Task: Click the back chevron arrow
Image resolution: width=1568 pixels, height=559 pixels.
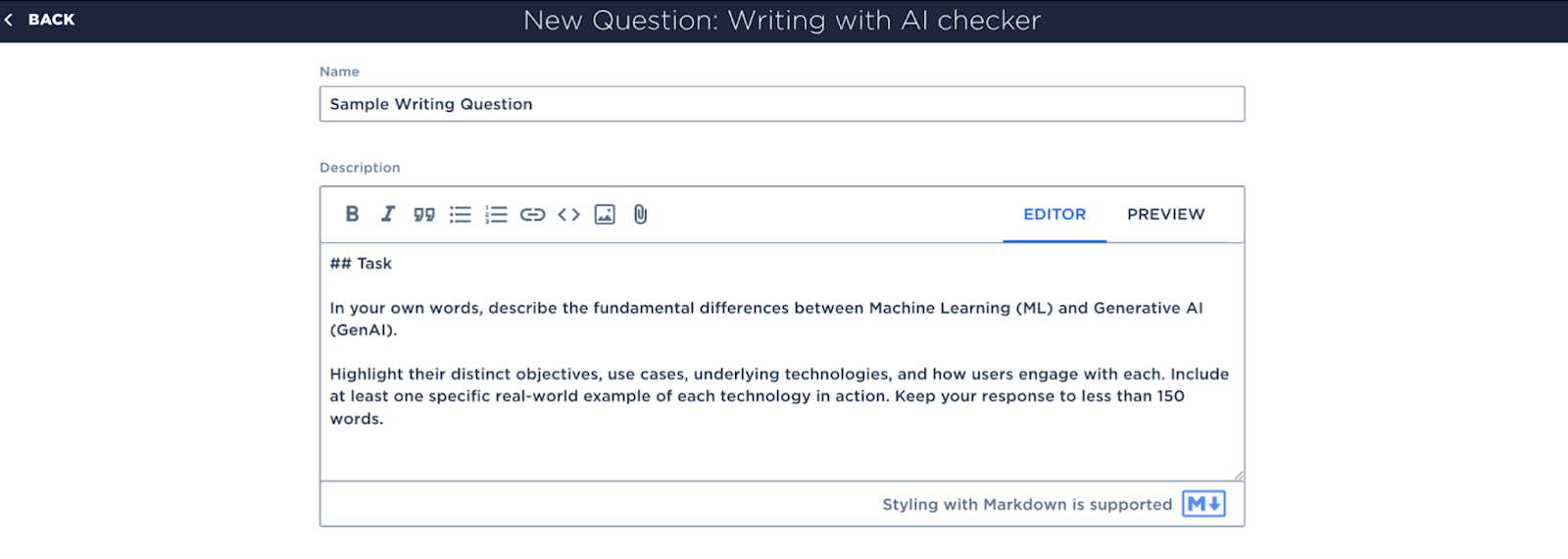Action: (9, 20)
